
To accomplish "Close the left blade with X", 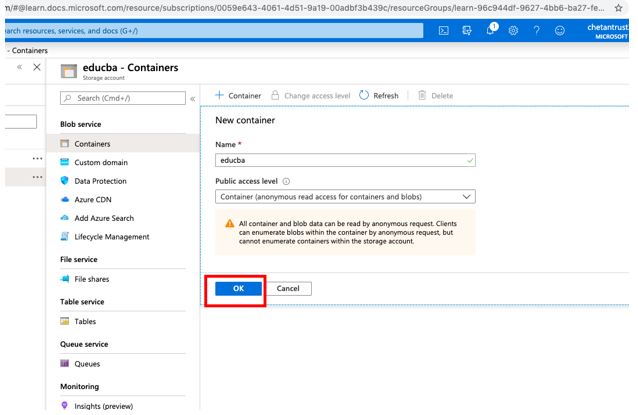I will [37, 67].
